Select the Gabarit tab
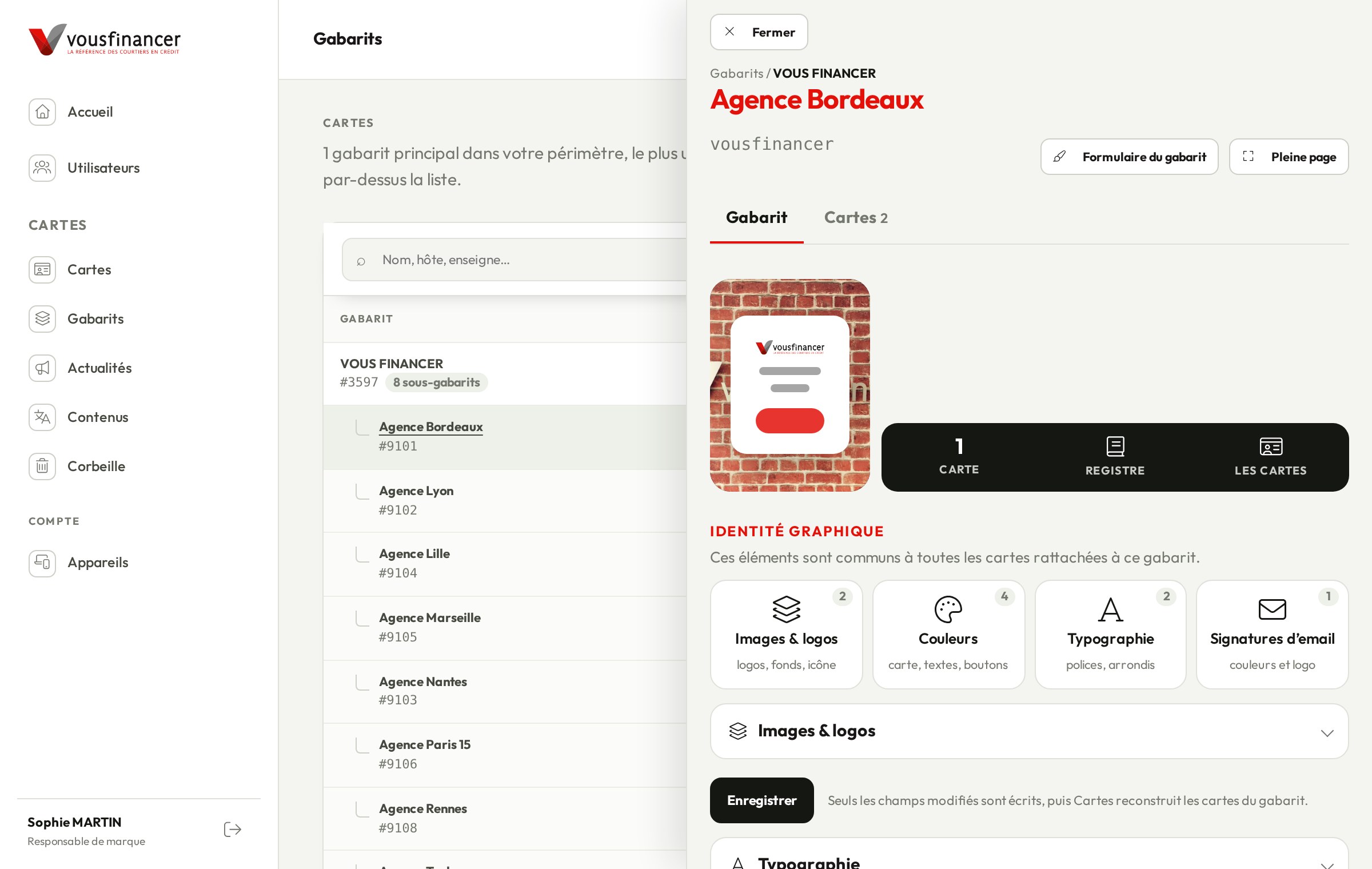 [756, 218]
